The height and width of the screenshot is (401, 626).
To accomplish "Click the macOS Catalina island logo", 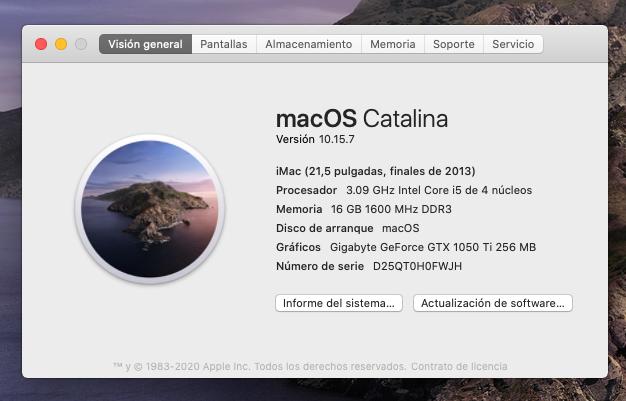I will click(x=150, y=208).
